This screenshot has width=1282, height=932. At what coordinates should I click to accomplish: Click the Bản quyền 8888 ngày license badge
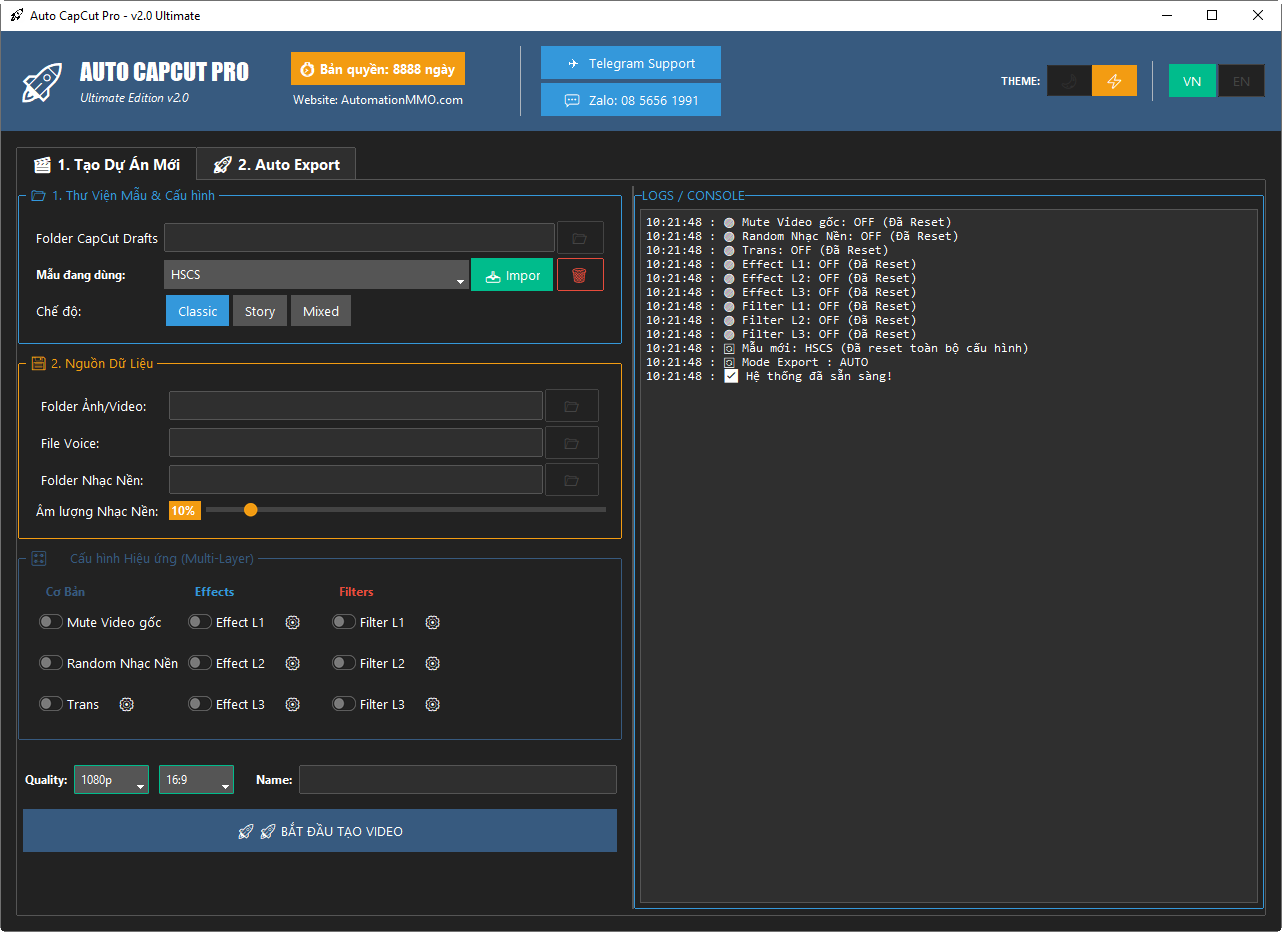point(378,69)
